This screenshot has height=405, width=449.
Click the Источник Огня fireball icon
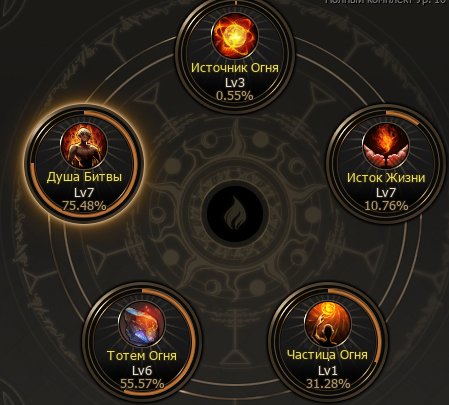tap(235, 35)
